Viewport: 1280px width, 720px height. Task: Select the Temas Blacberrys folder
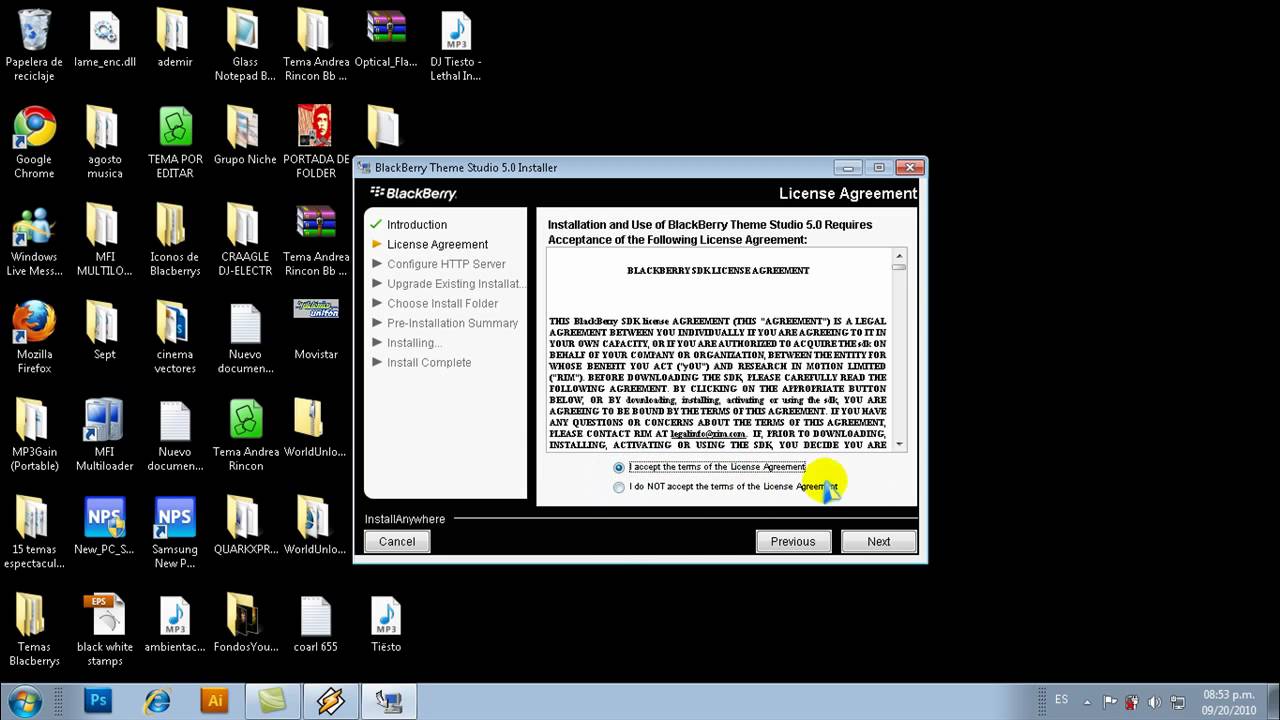[34, 631]
